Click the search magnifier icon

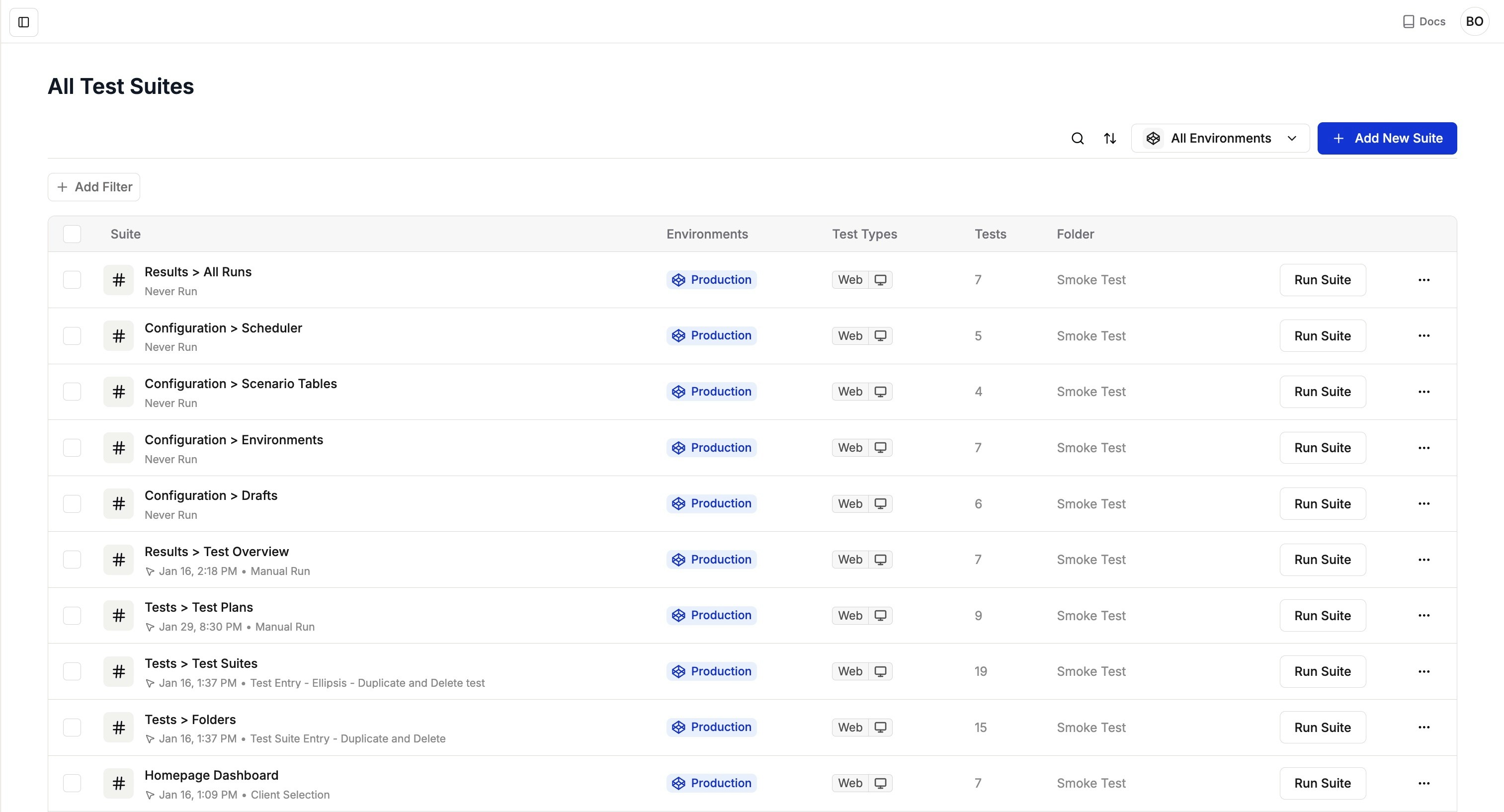click(1077, 138)
